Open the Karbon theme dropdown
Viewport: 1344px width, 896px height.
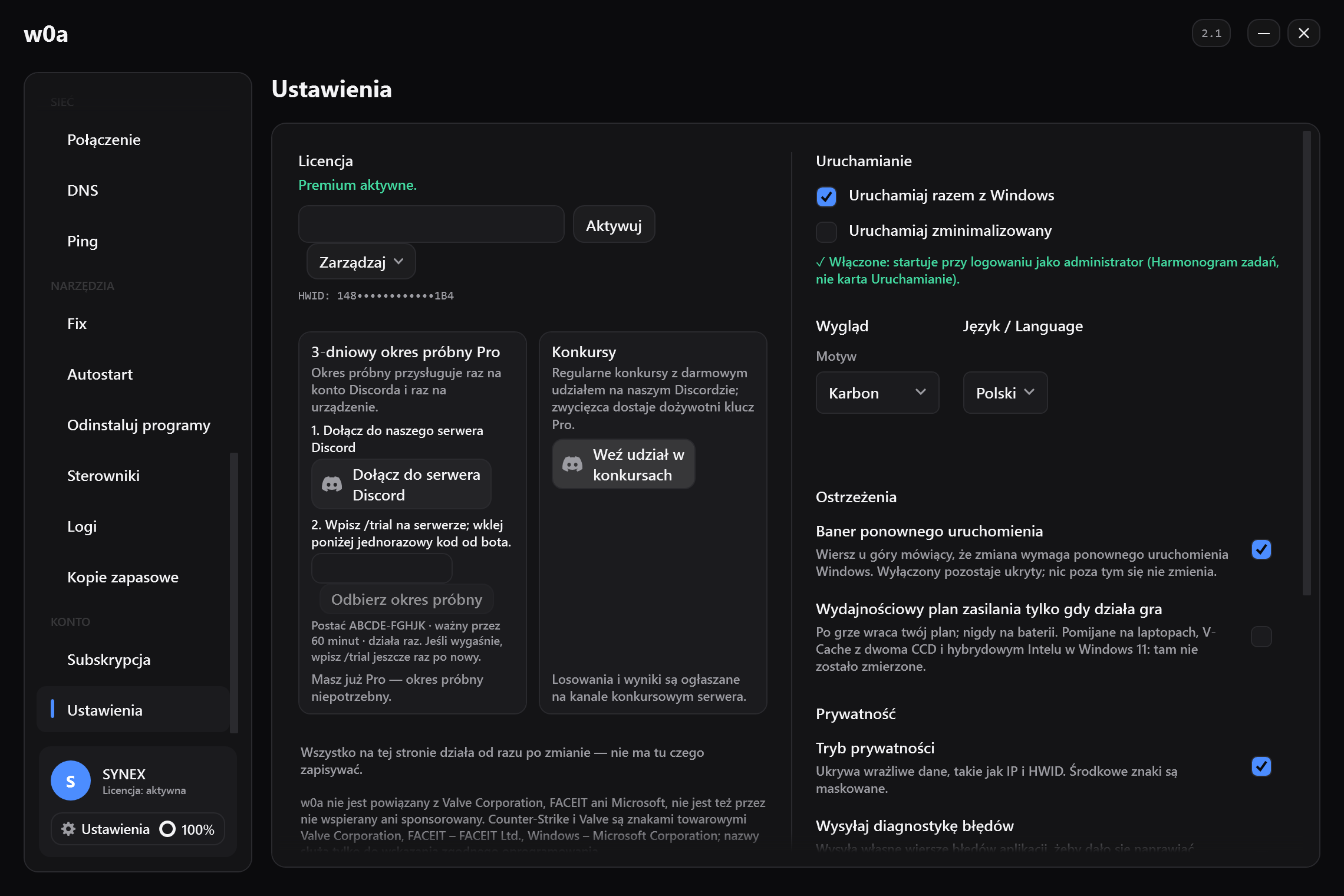tap(877, 393)
